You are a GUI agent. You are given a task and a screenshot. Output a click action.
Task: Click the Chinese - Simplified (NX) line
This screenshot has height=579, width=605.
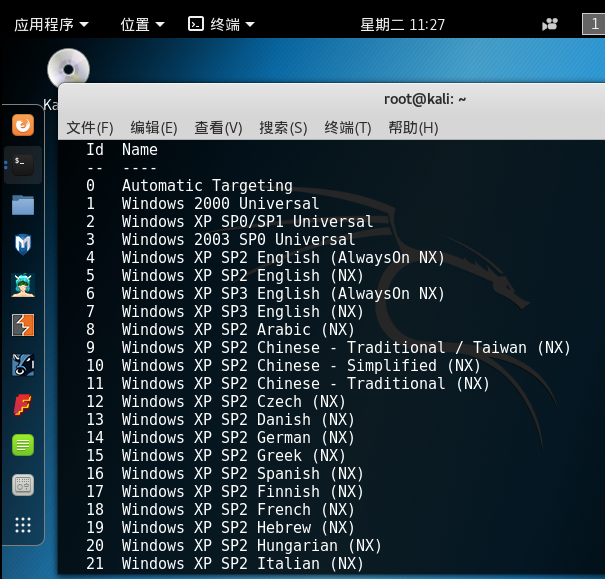pyautogui.click(x=301, y=366)
